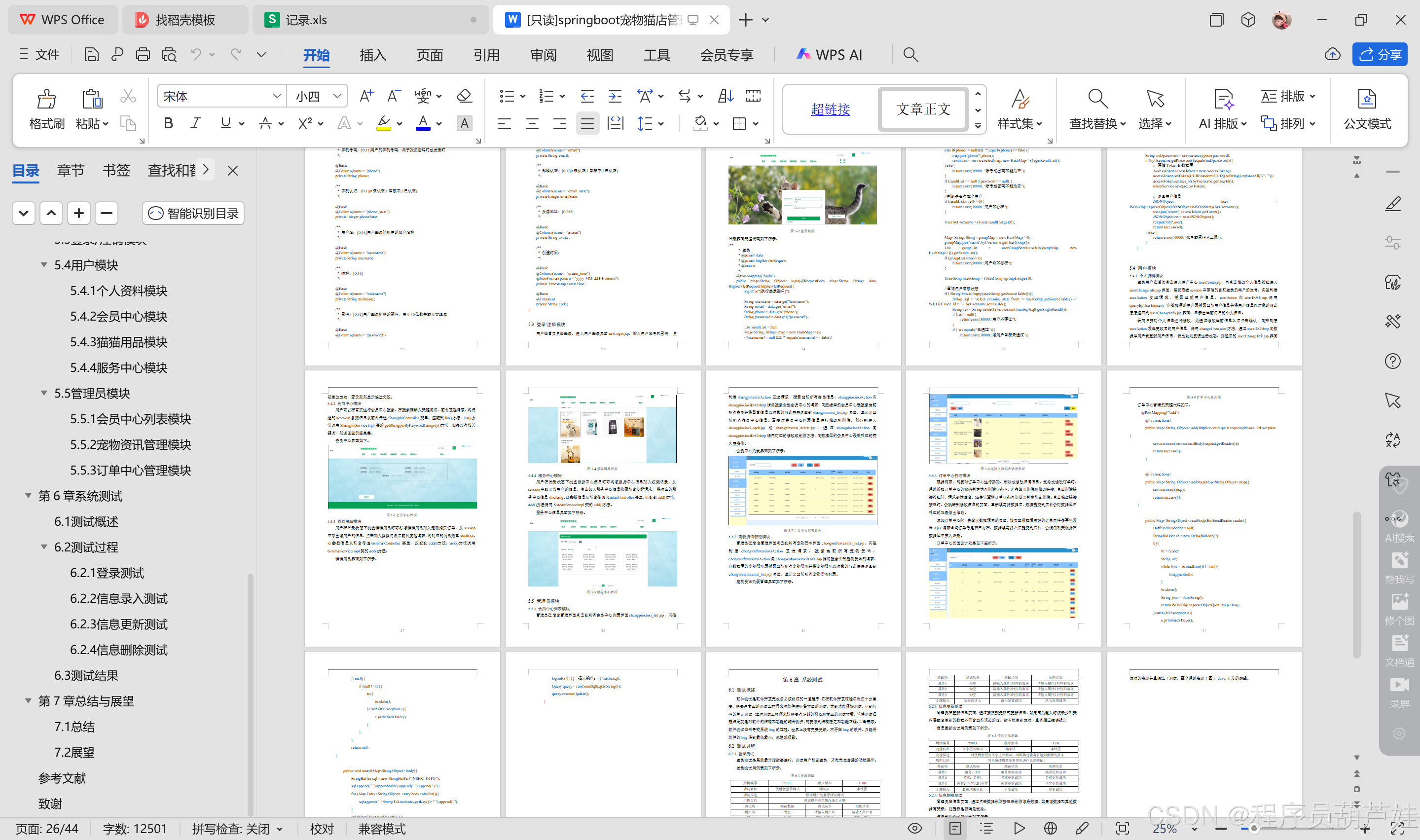
Task: Open the font name dropdown
Action: pyautogui.click(x=277, y=96)
